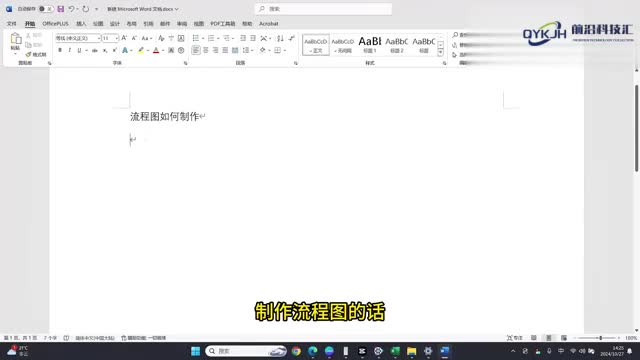
Task: Align text to center
Action: pyautogui.click(x=206, y=50)
